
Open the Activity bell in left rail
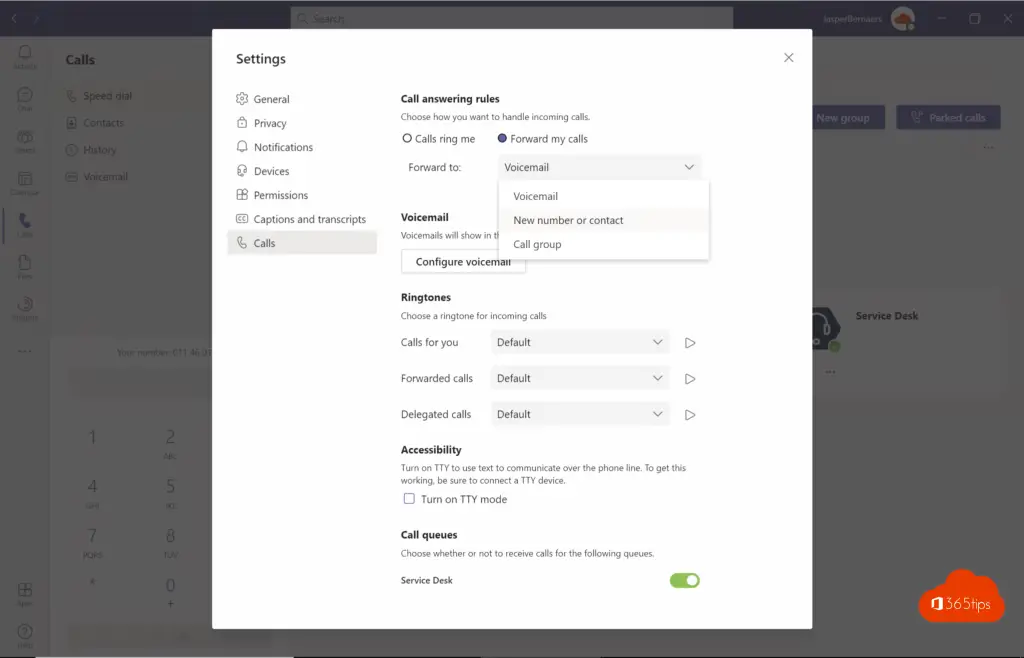coord(24,55)
